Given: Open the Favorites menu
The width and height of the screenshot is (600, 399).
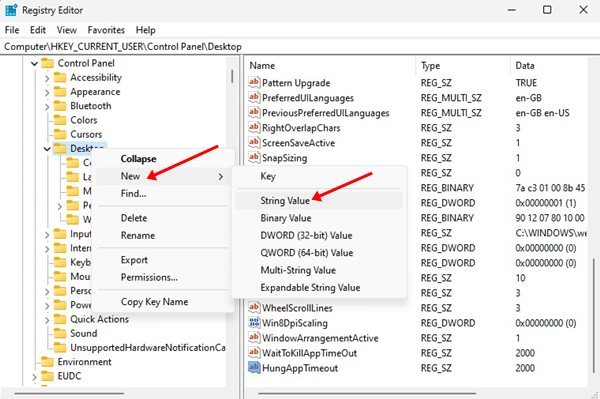Looking at the screenshot, I should pos(106,30).
